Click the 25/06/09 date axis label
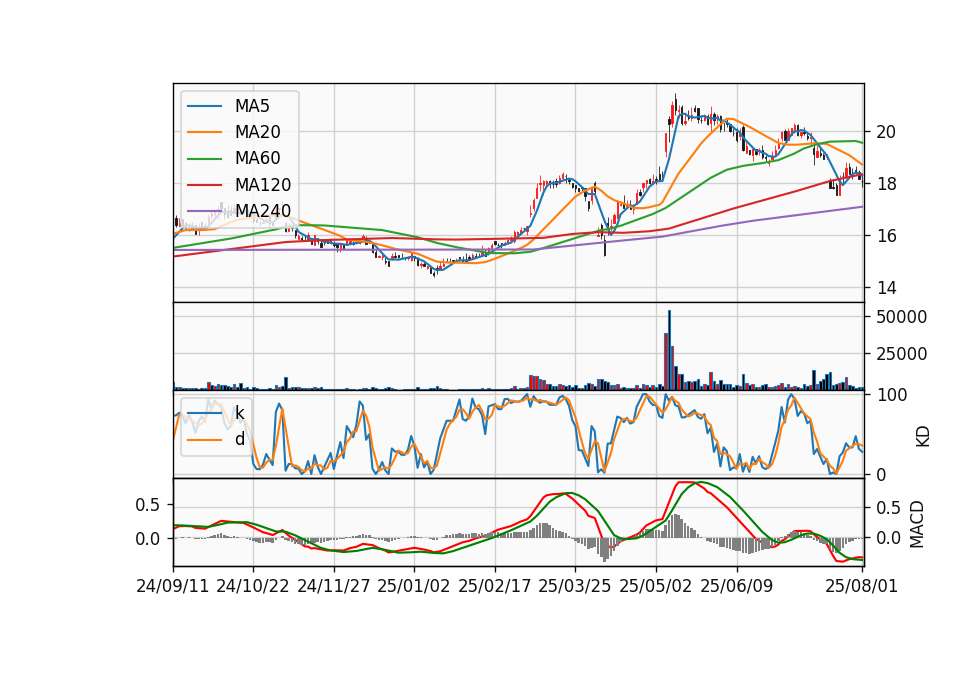Image resolution: width=960 pixels, height=690 pixels. (x=737, y=586)
